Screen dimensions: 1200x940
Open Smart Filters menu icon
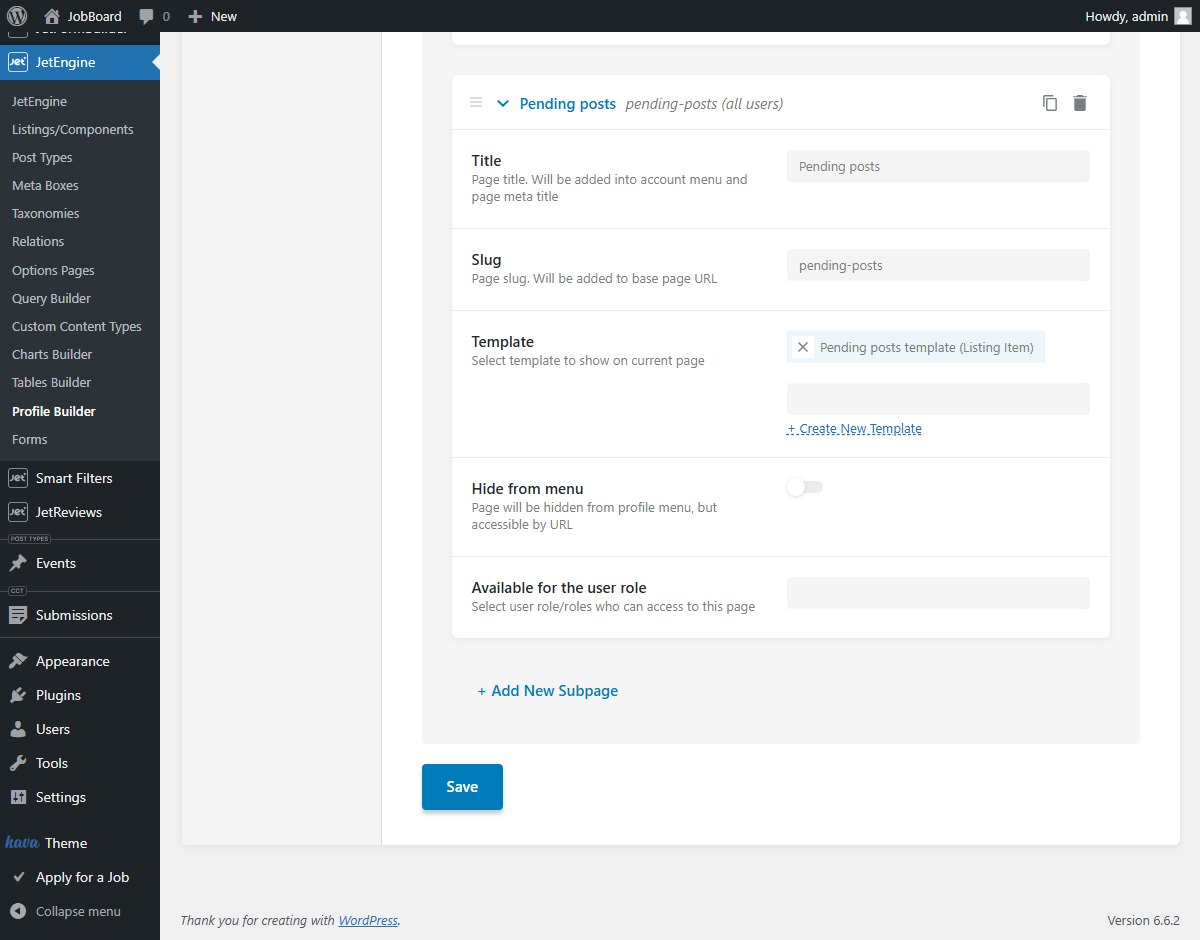17,478
